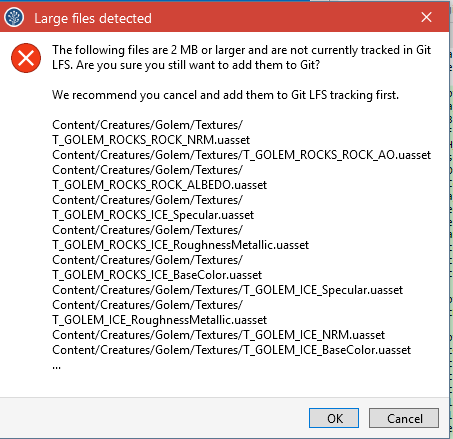Select T_GOLEM_ICE_RoughnessMetallic.uasset file name

click(x=160, y=320)
